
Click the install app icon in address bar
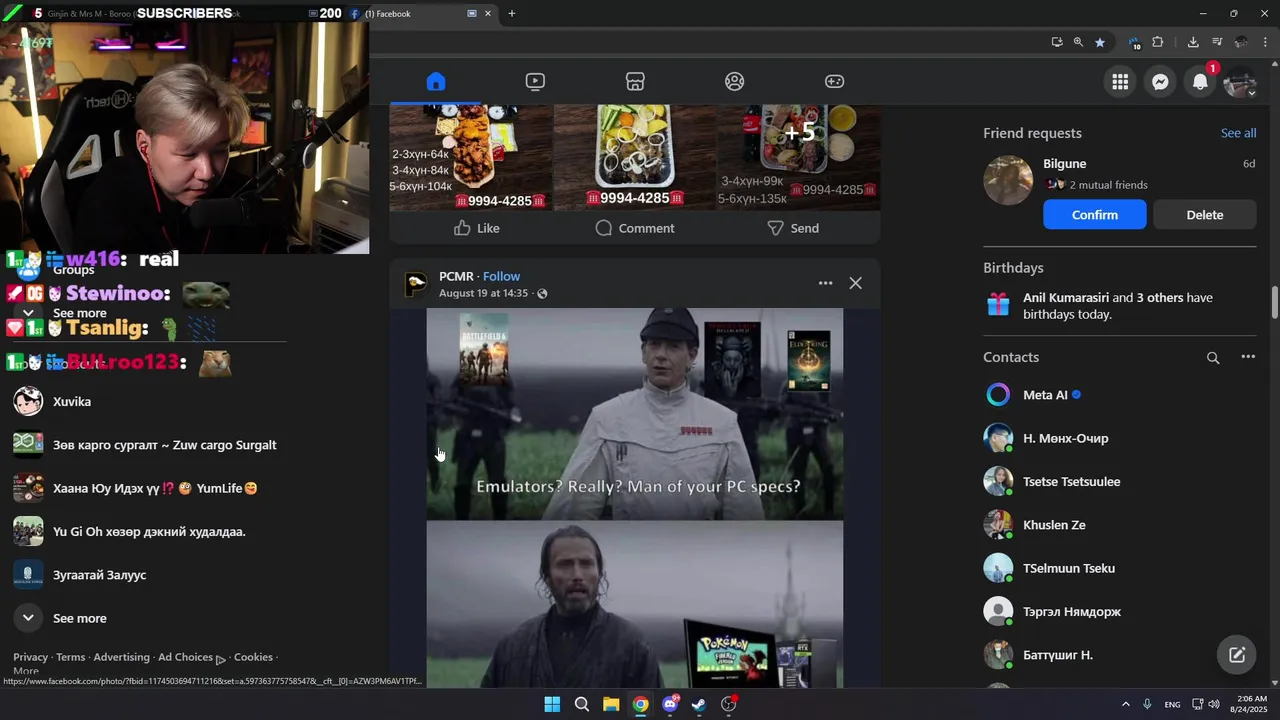tap(1057, 42)
